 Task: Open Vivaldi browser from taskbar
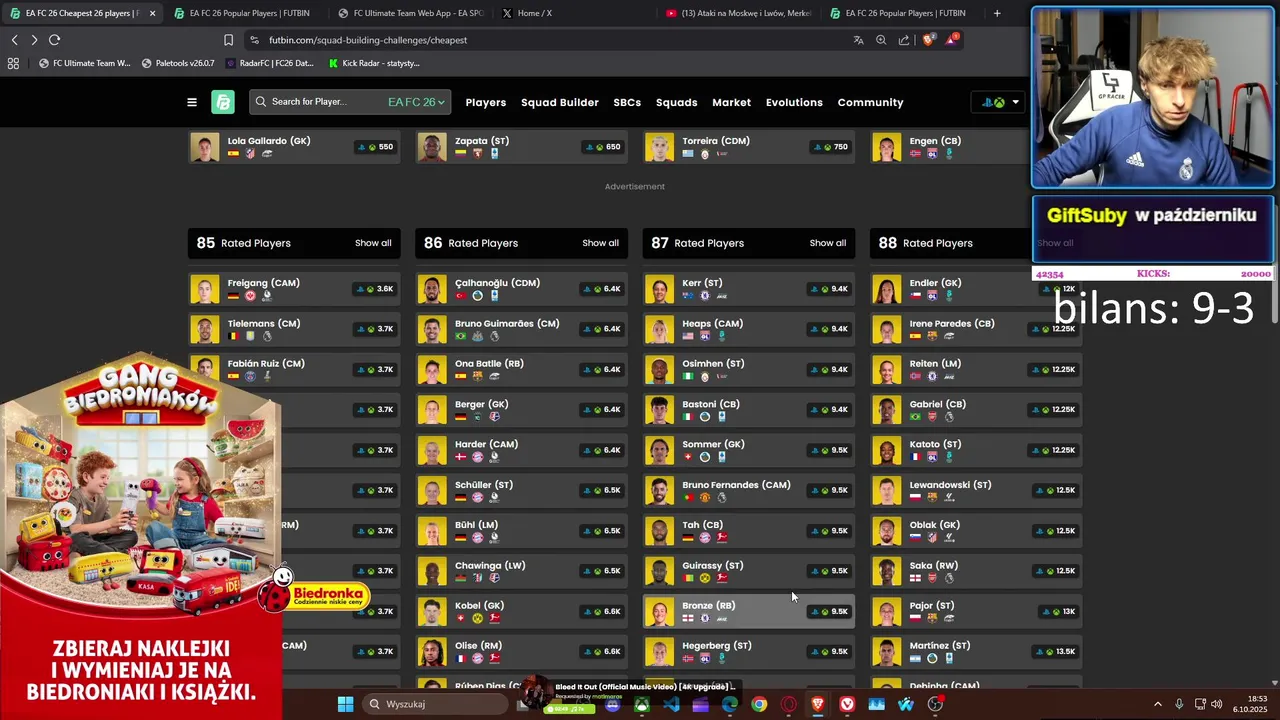847,704
